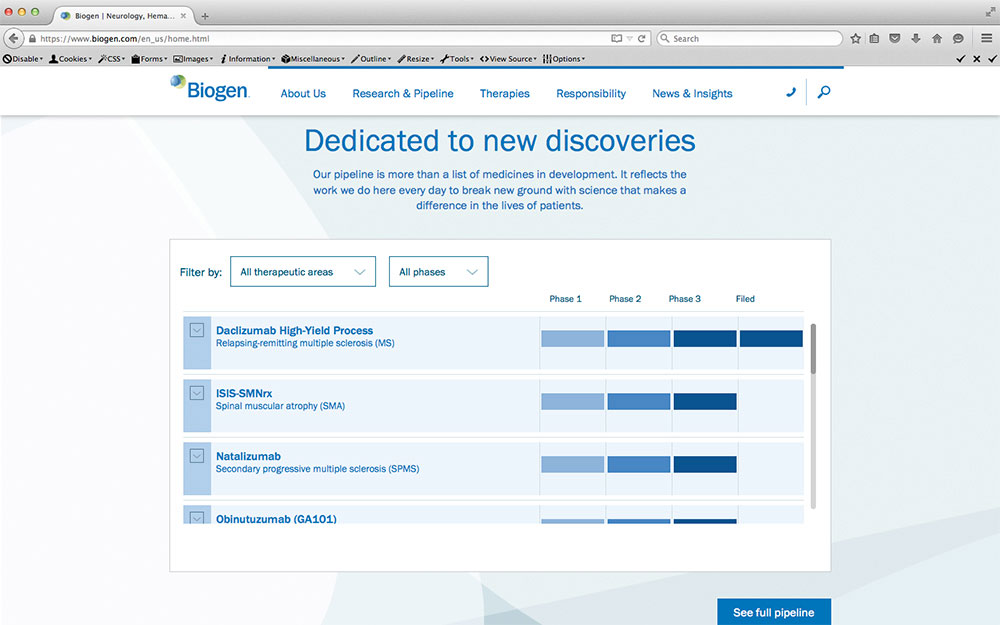Click the See full pipeline button
Viewport: 1000px width, 625px height.
(774, 612)
